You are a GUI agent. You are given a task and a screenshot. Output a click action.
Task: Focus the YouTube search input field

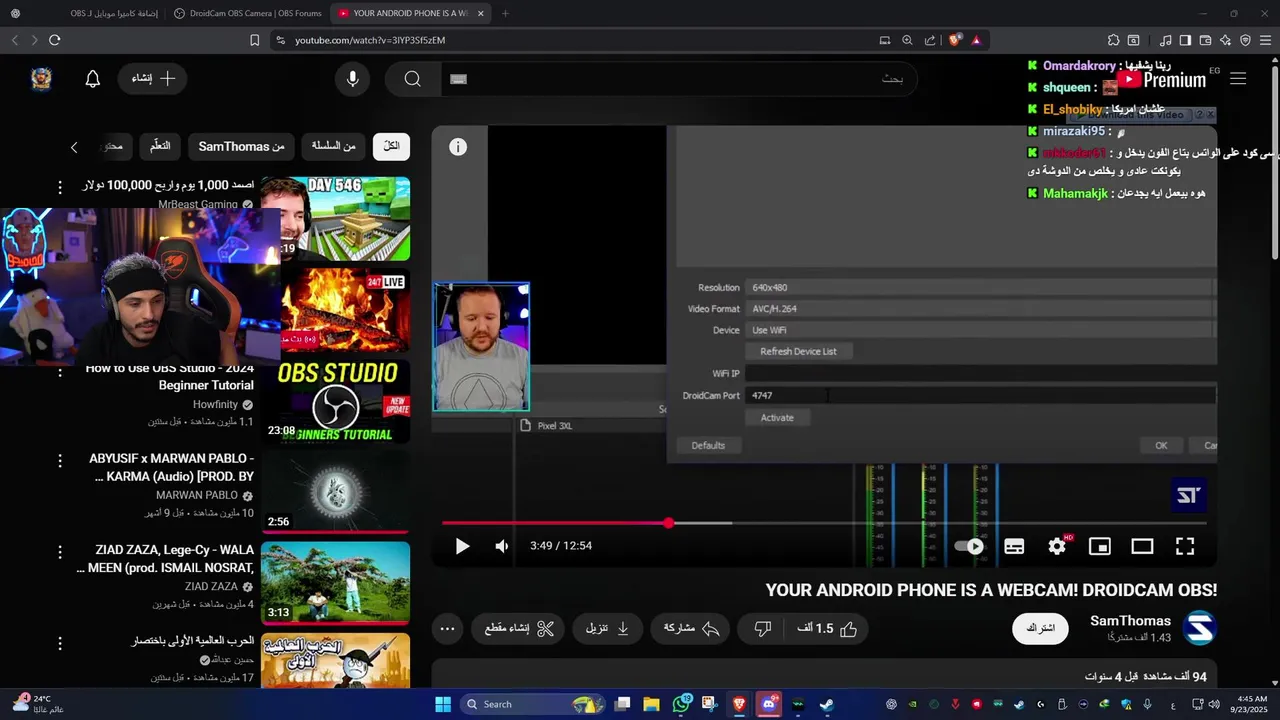tap(678, 79)
